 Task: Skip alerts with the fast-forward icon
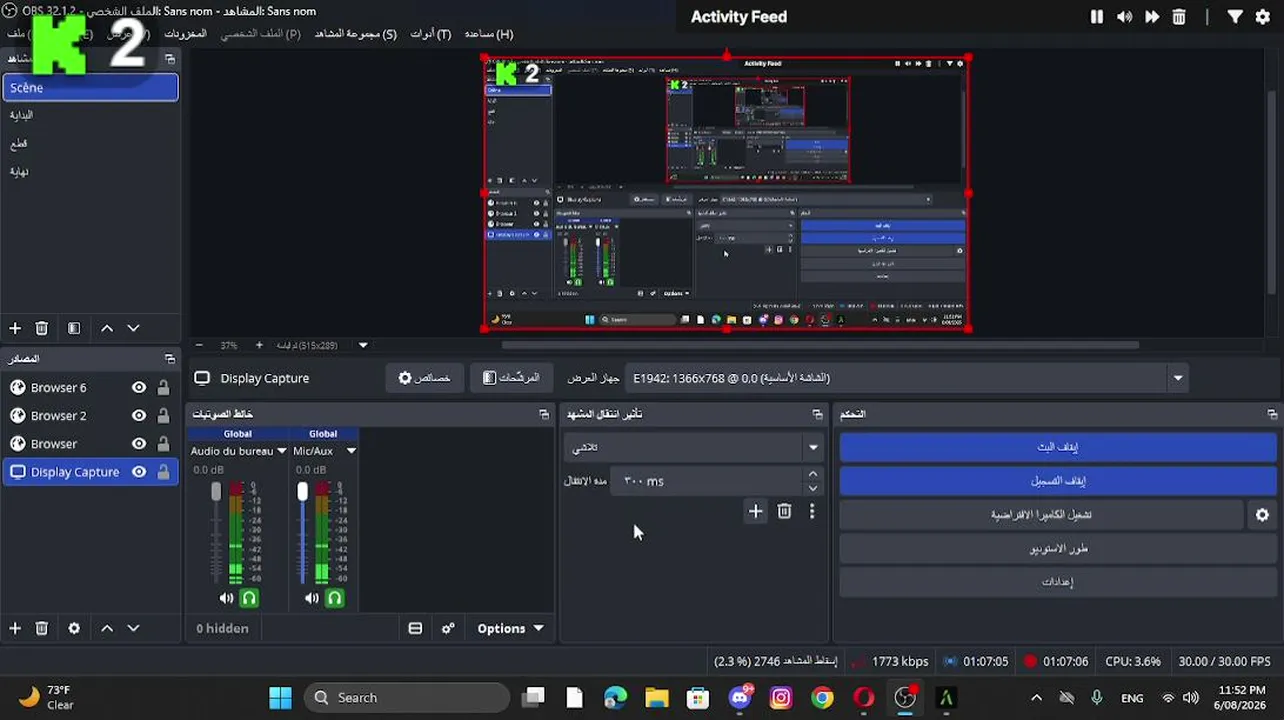(x=1152, y=17)
